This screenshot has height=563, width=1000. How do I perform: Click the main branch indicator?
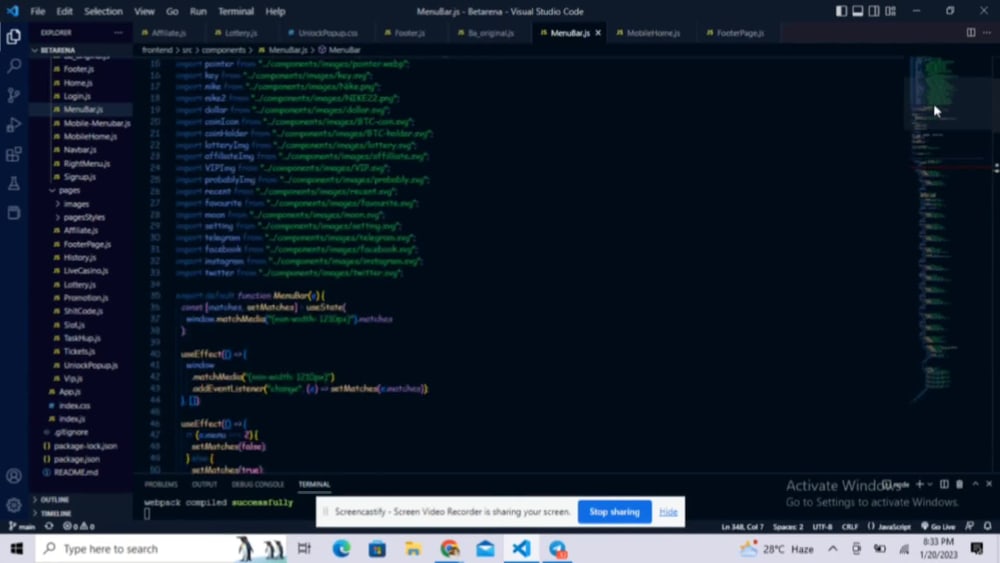pos(22,527)
